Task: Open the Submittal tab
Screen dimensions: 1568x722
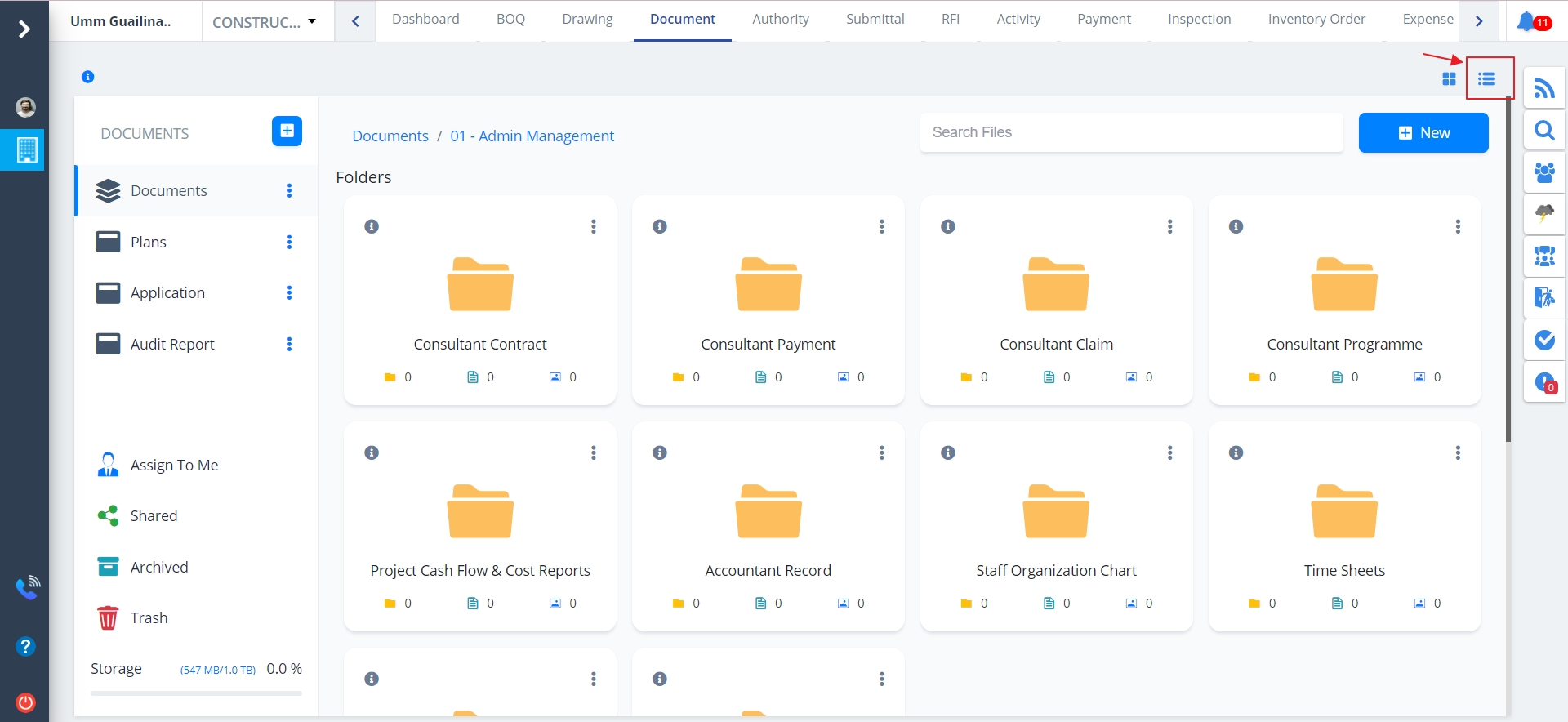Action: [x=875, y=19]
